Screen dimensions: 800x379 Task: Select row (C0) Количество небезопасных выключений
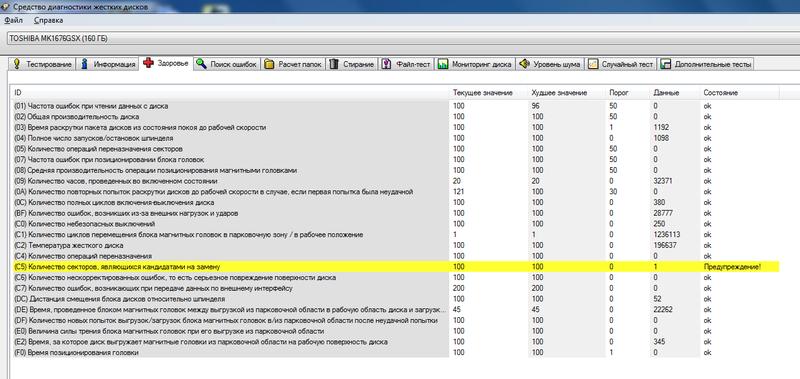point(395,224)
